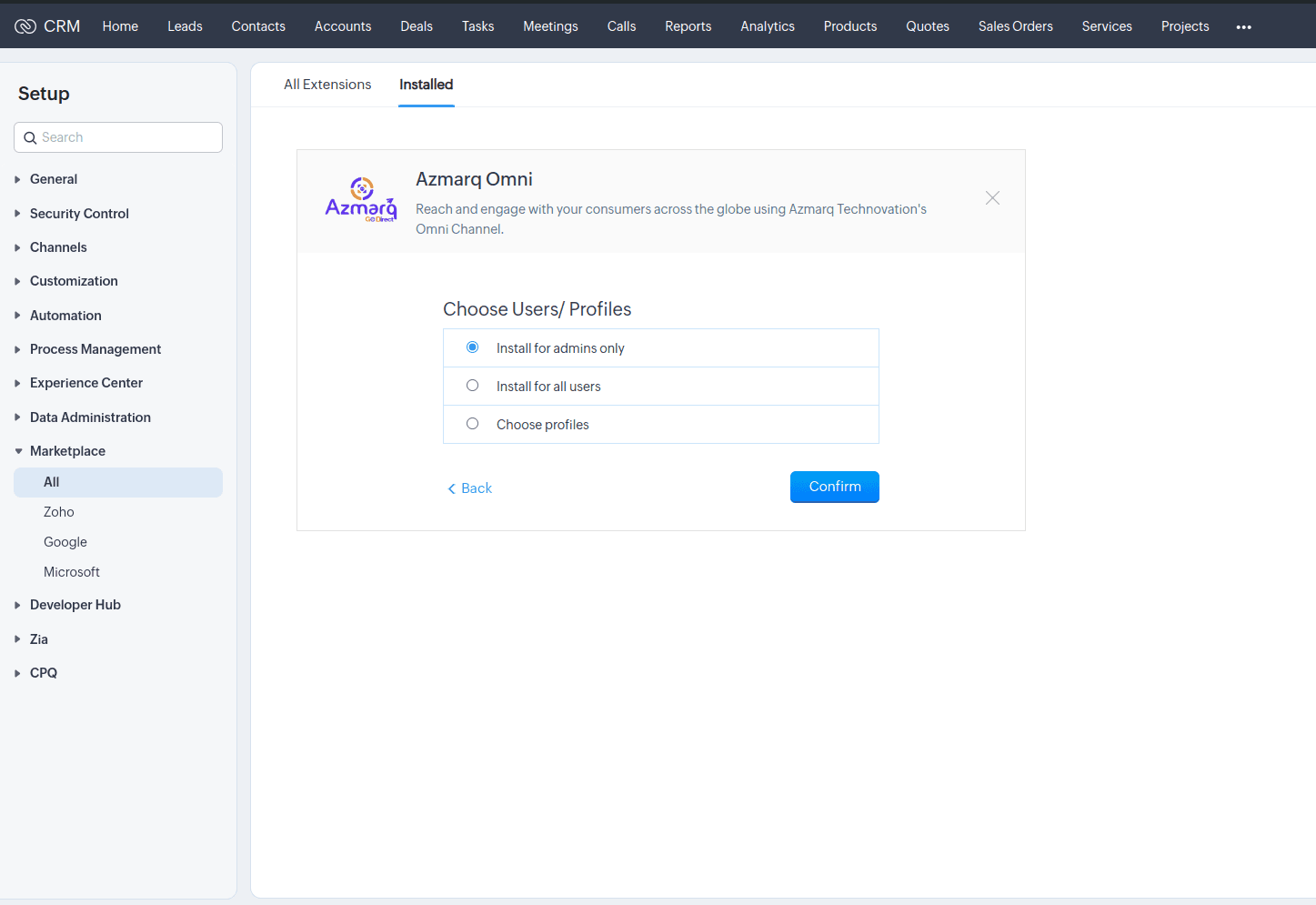Expand the Automation section
This screenshot has height=905, width=1316.
pos(65,316)
